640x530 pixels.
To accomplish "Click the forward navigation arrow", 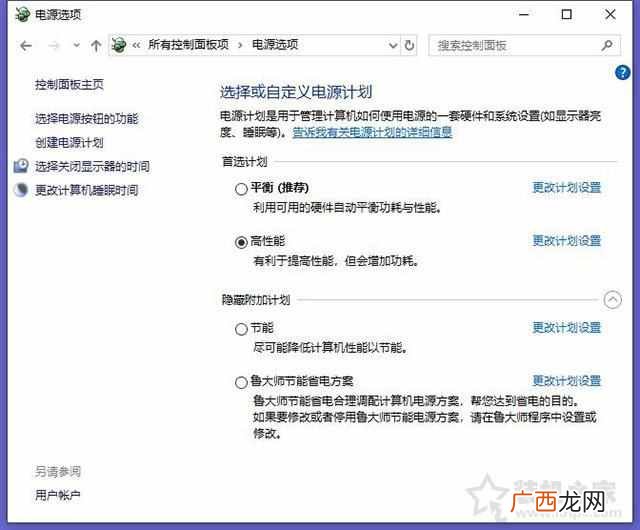I will pyautogui.click(x=53, y=45).
